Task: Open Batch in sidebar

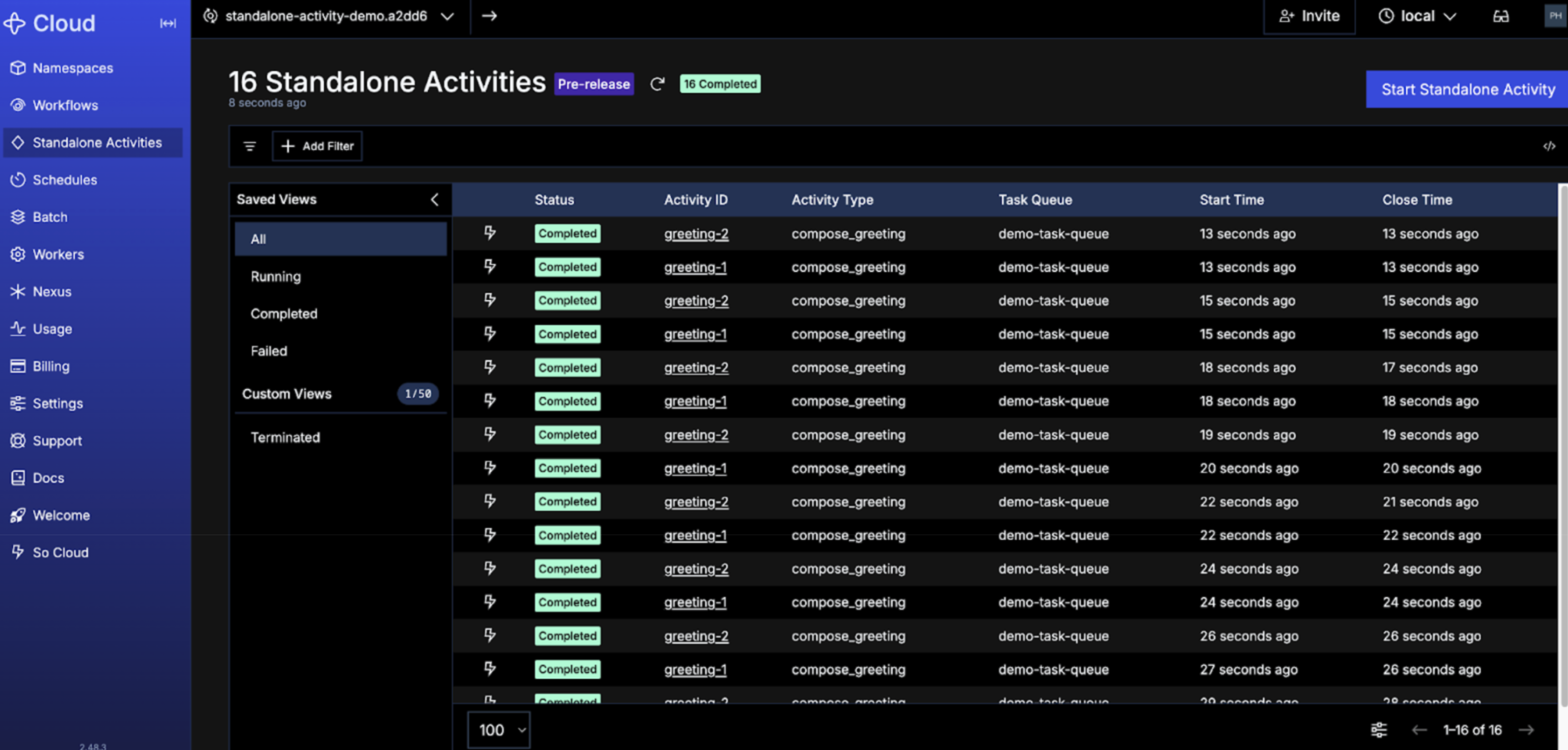Action: click(x=50, y=217)
